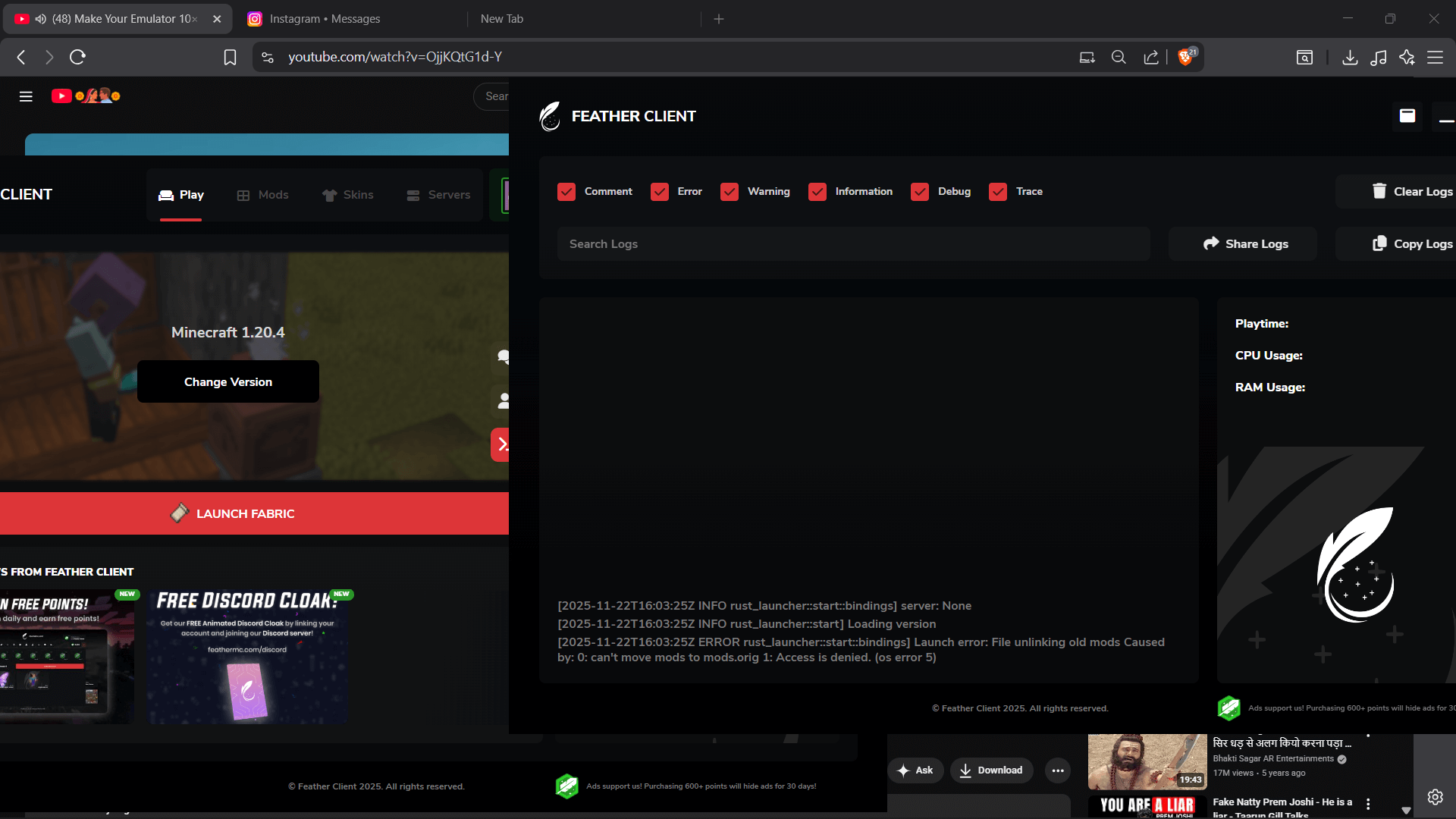This screenshot has width=1456, height=819.
Task: Bookmark this page icon
Action: point(230,57)
